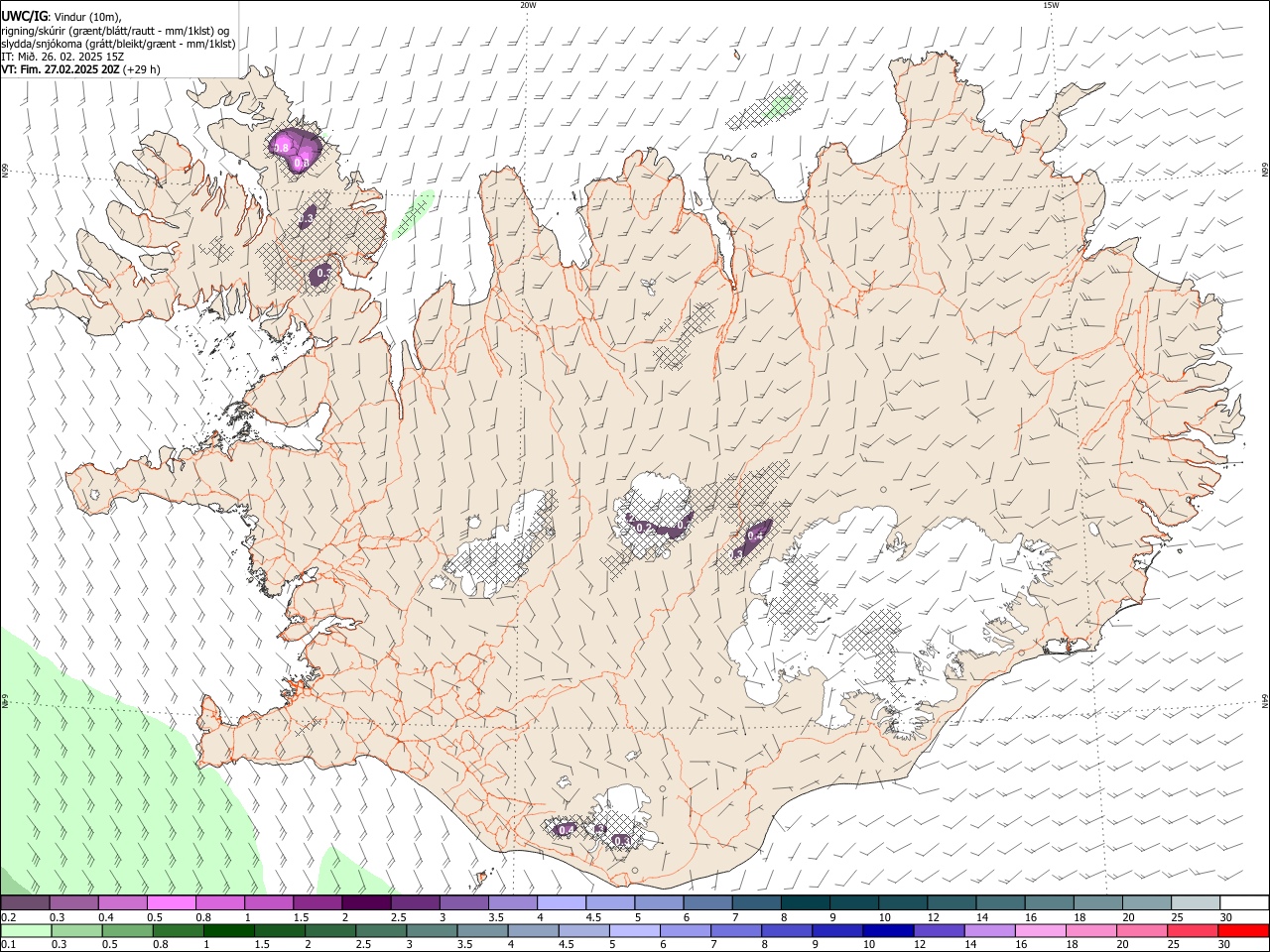The width and height of the screenshot is (1270, 952).
Task: Select the dark teal top-row swatch labeled 8
Action: [805, 903]
